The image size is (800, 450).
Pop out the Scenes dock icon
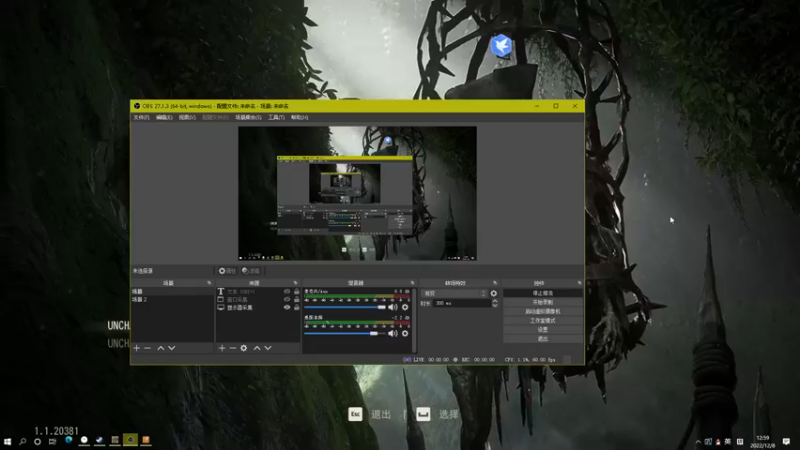coord(209,283)
